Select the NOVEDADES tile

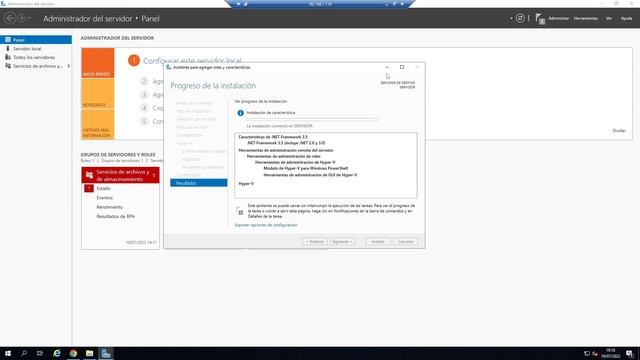coord(98,93)
